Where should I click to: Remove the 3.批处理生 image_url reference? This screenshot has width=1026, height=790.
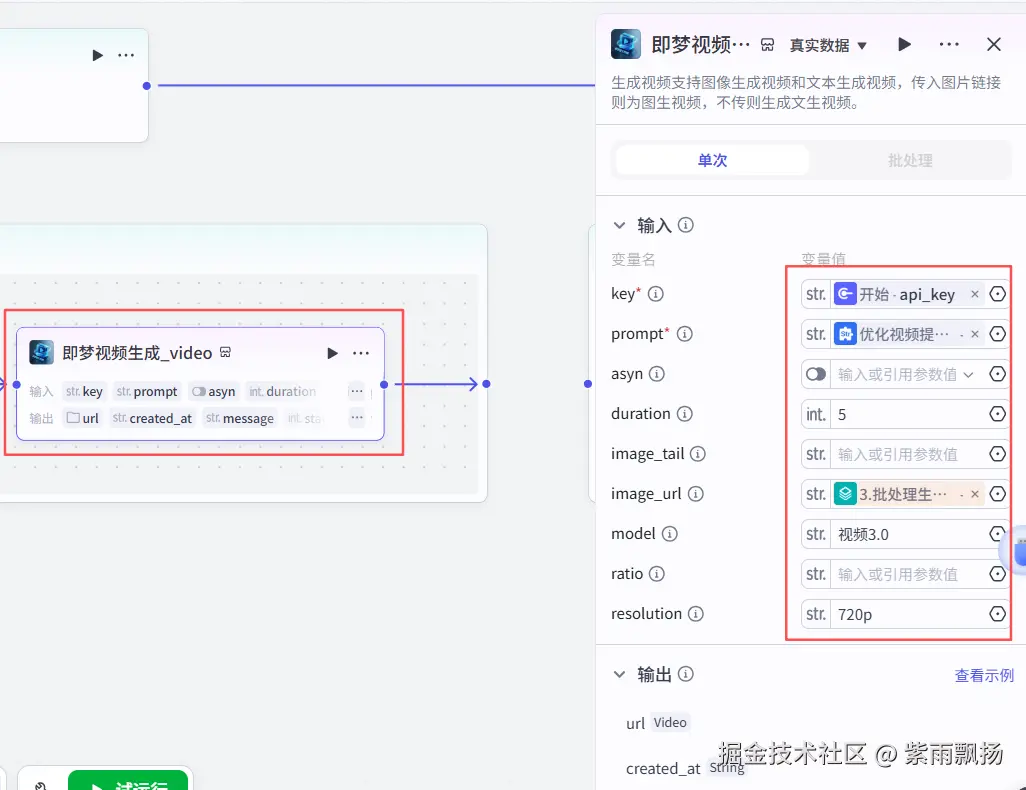pos(975,494)
